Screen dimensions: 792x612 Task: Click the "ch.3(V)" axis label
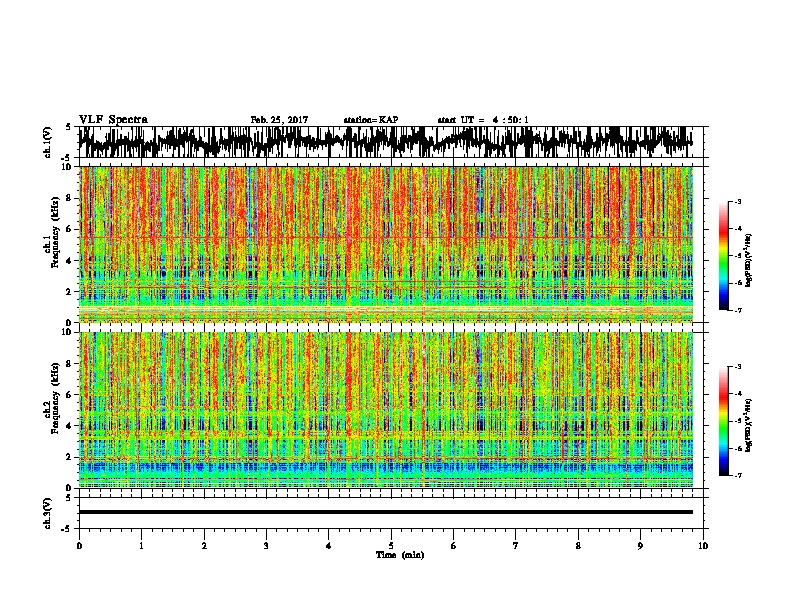pyautogui.click(x=48, y=514)
